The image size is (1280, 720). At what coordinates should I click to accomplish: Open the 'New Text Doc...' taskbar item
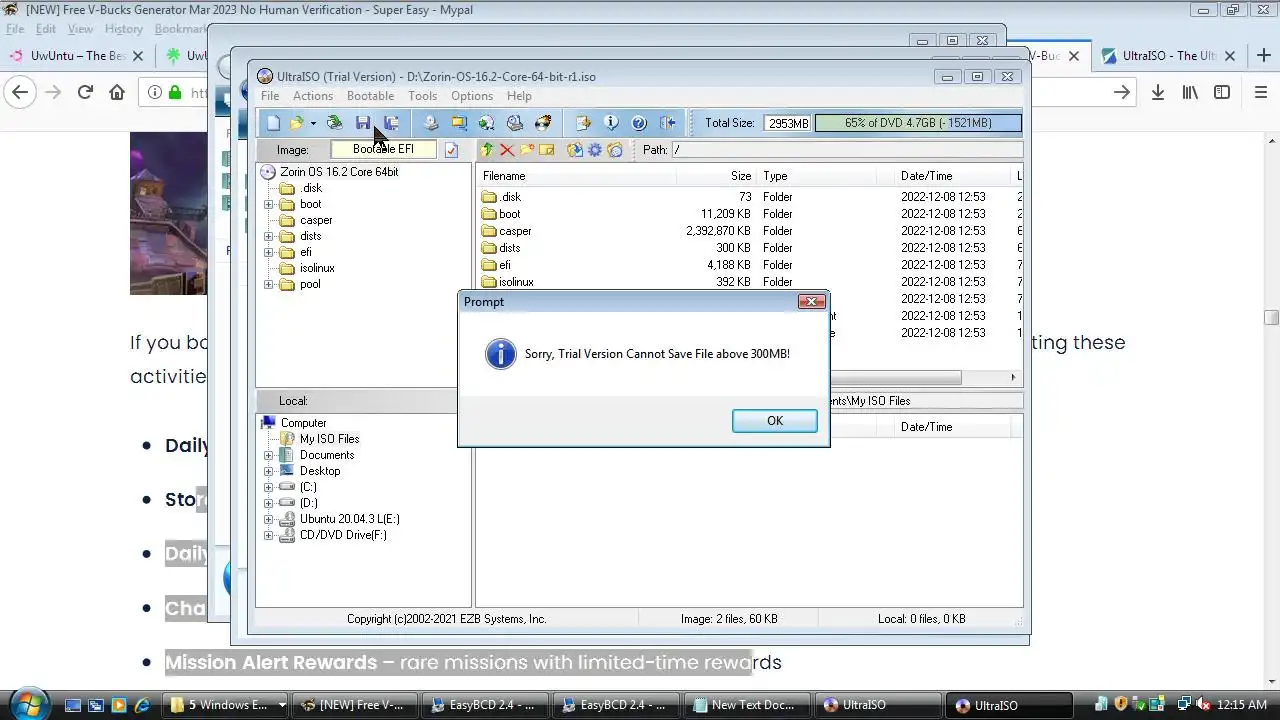click(746, 705)
